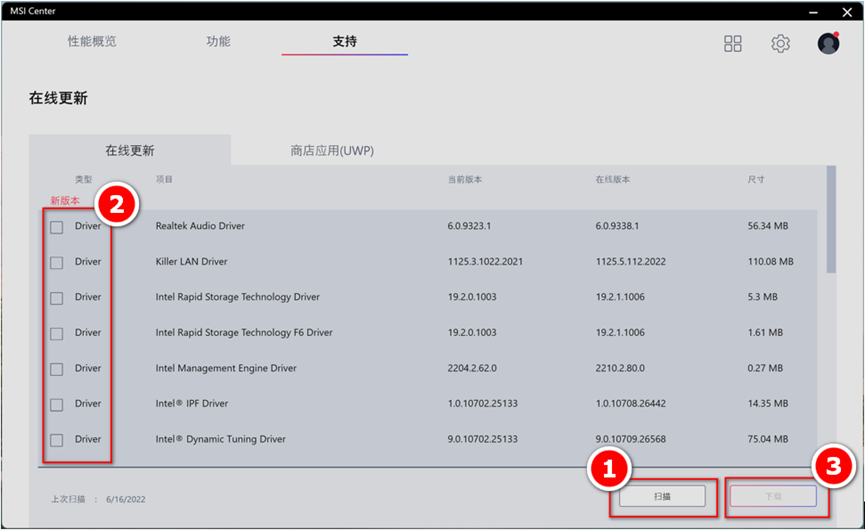Screen dimensions: 865x530
Task: Click the 下载 download button
Action: coord(773,496)
